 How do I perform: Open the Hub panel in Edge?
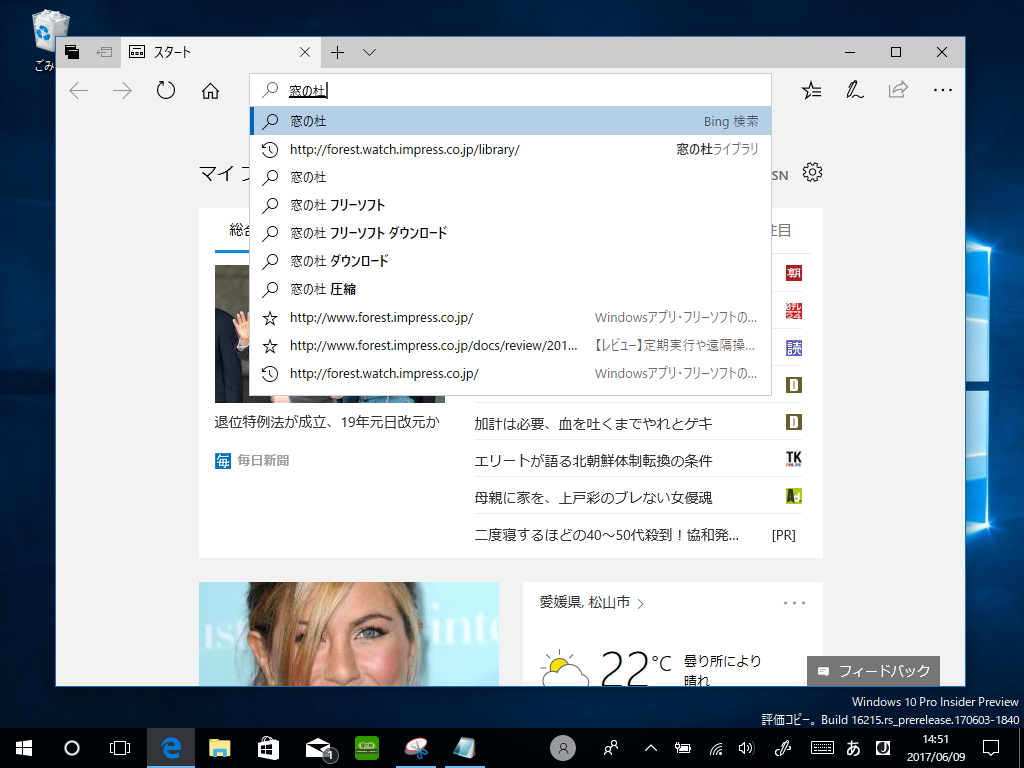tap(811, 90)
